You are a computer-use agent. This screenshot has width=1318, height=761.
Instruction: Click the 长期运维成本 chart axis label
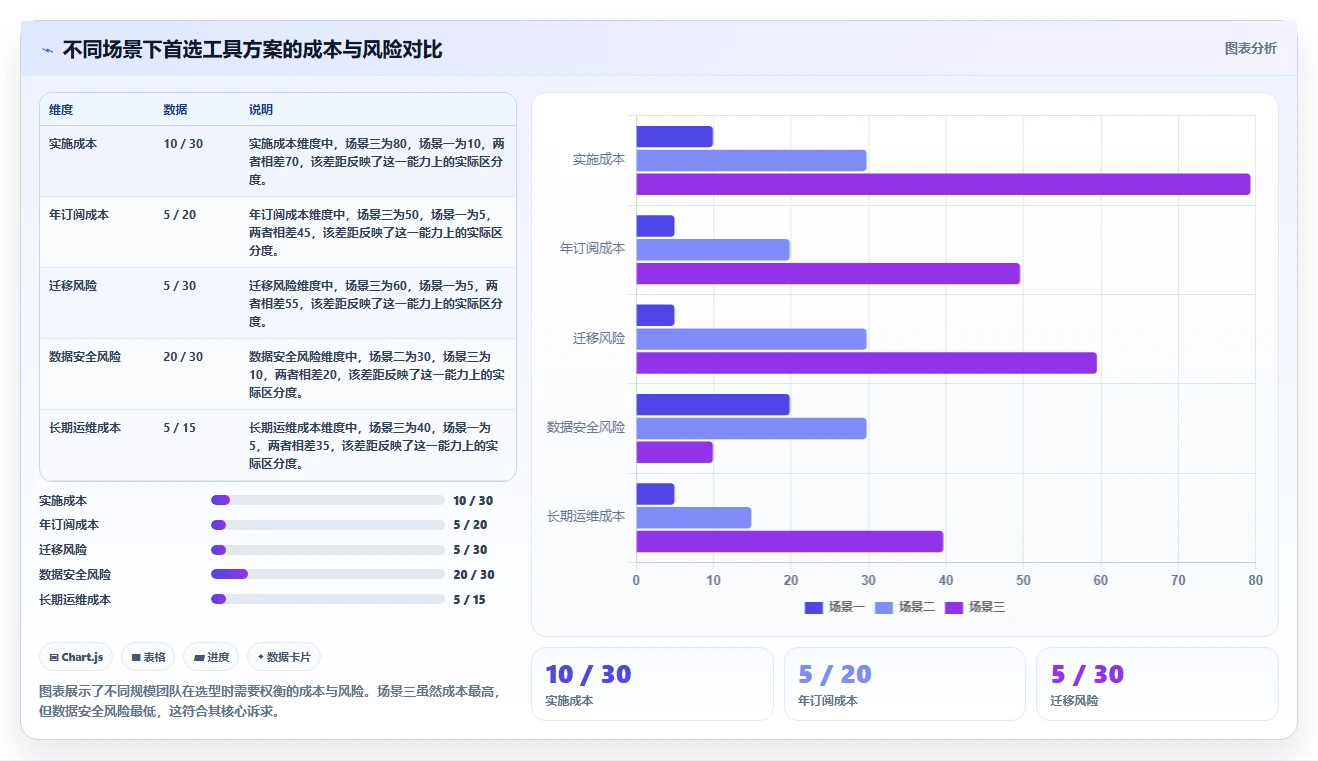click(586, 516)
